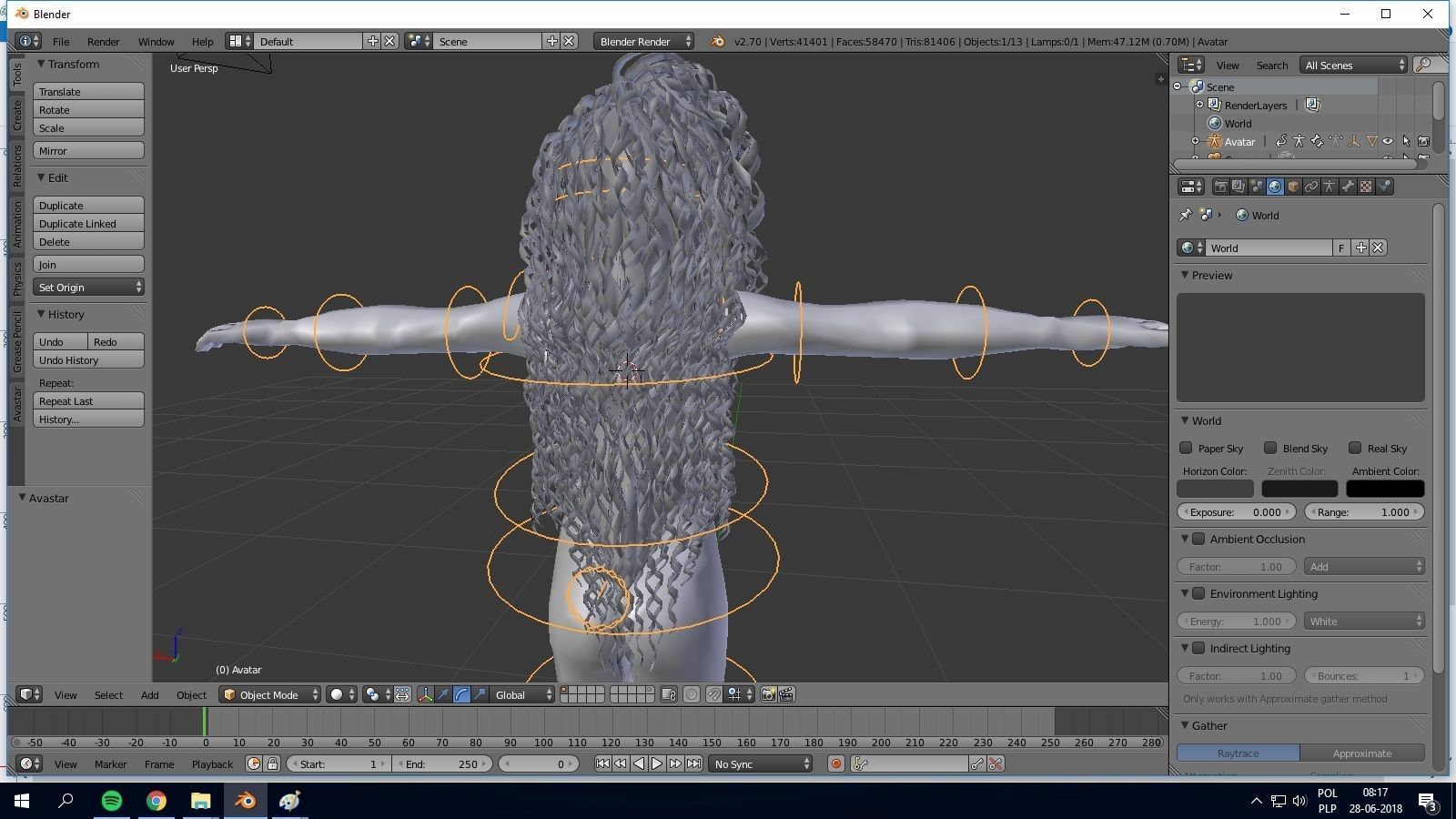
Task: Click the pin icon in properties panel
Action: click(1185, 215)
